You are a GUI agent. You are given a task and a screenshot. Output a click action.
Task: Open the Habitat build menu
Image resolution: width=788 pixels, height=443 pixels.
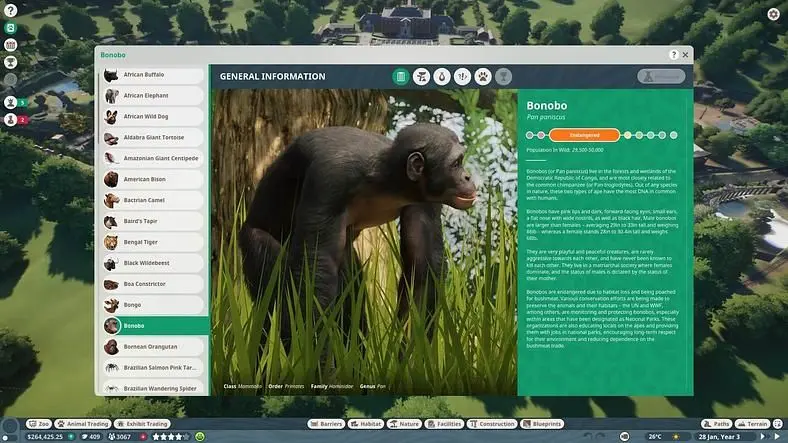[x=366, y=424]
